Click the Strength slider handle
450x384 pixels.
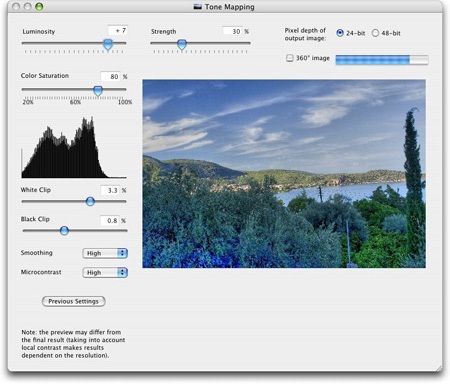(182, 44)
